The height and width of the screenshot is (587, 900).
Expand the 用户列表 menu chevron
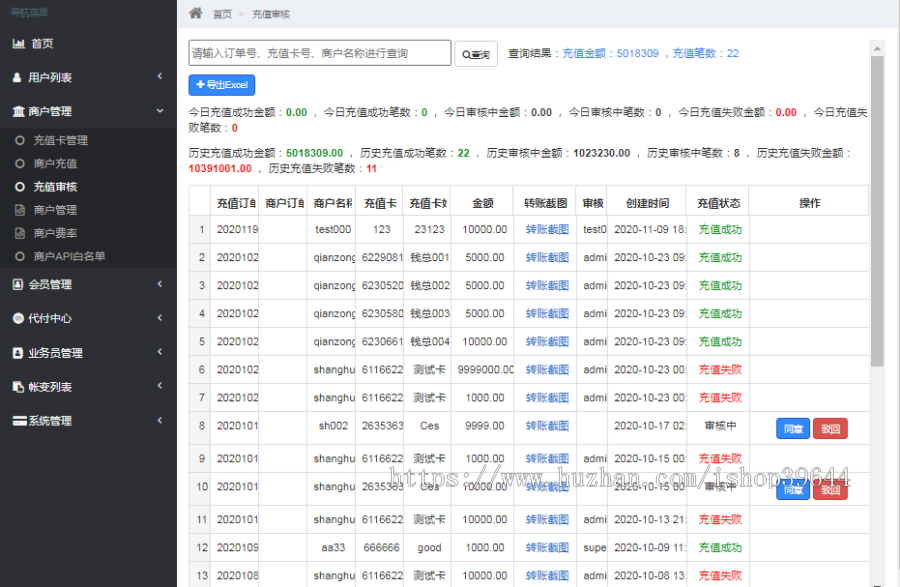(x=160, y=76)
